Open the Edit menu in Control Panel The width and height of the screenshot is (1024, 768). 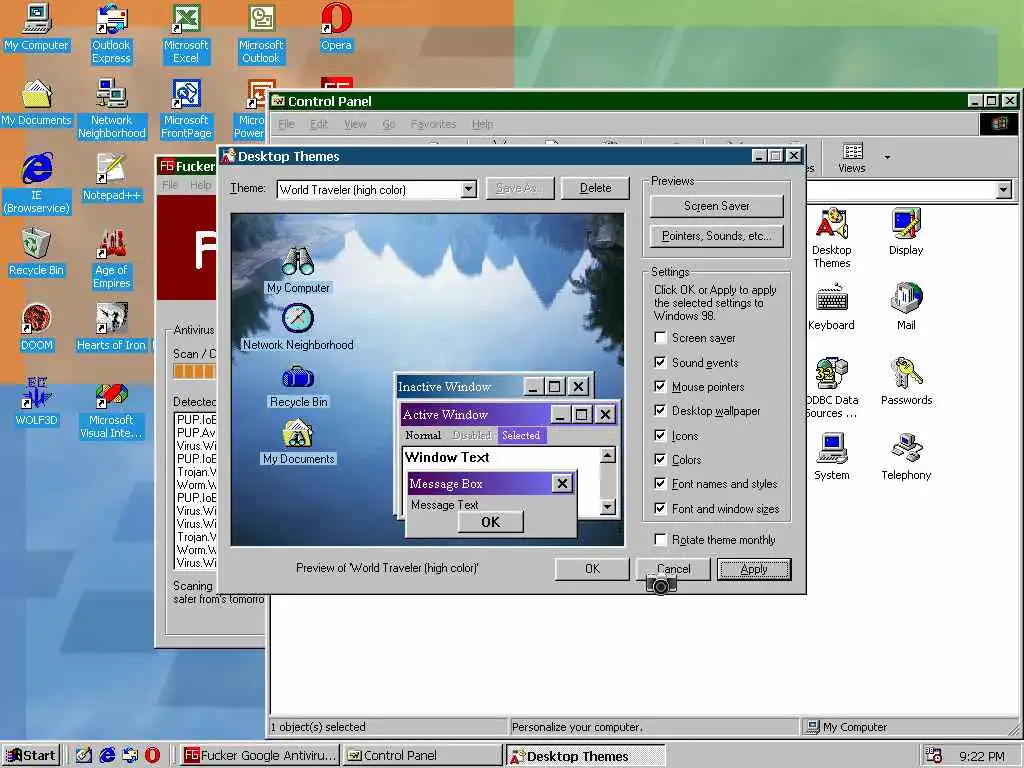(319, 124)
